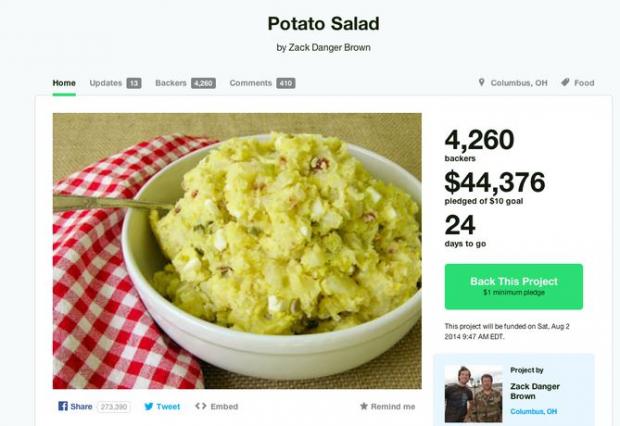Click Columbus, OH link under creator name
Screen dimensions: 620x426
click(533, 411)
